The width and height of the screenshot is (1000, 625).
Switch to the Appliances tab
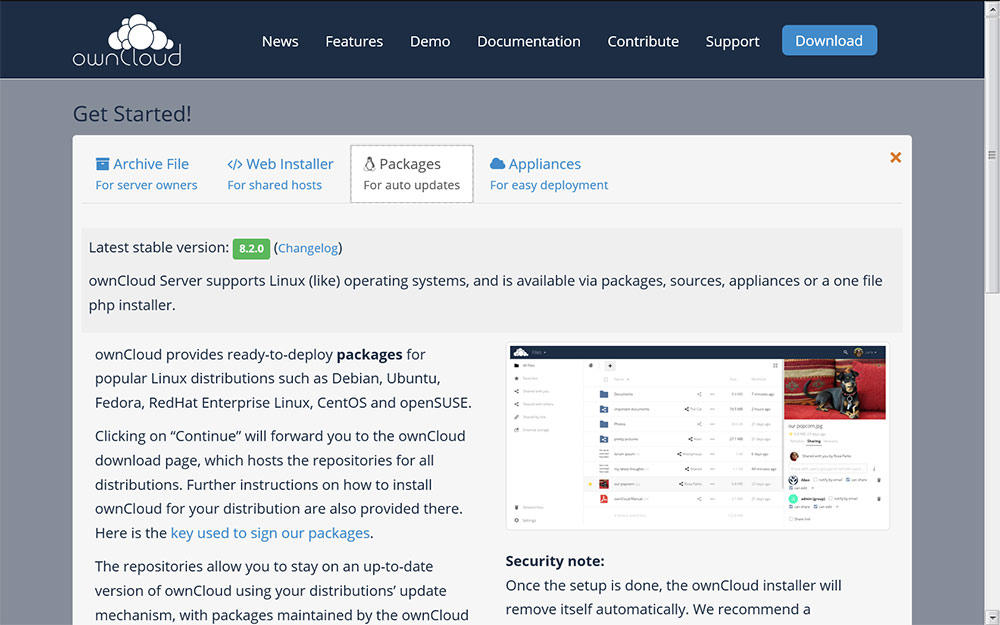(x=548, y=173)
